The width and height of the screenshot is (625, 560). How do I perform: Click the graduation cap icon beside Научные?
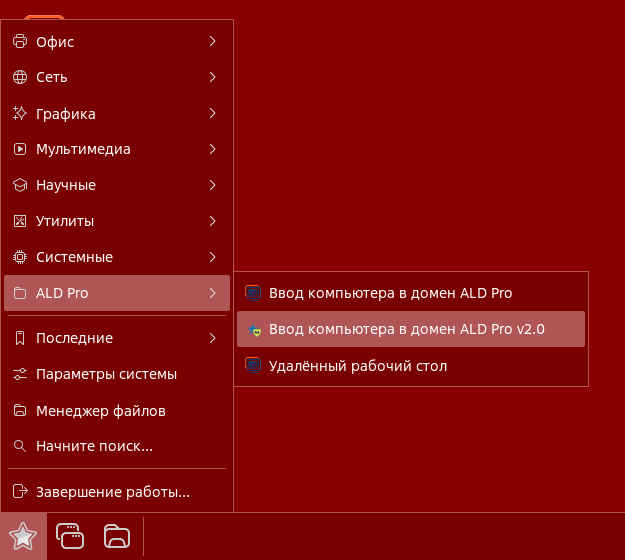pos(20,185)
